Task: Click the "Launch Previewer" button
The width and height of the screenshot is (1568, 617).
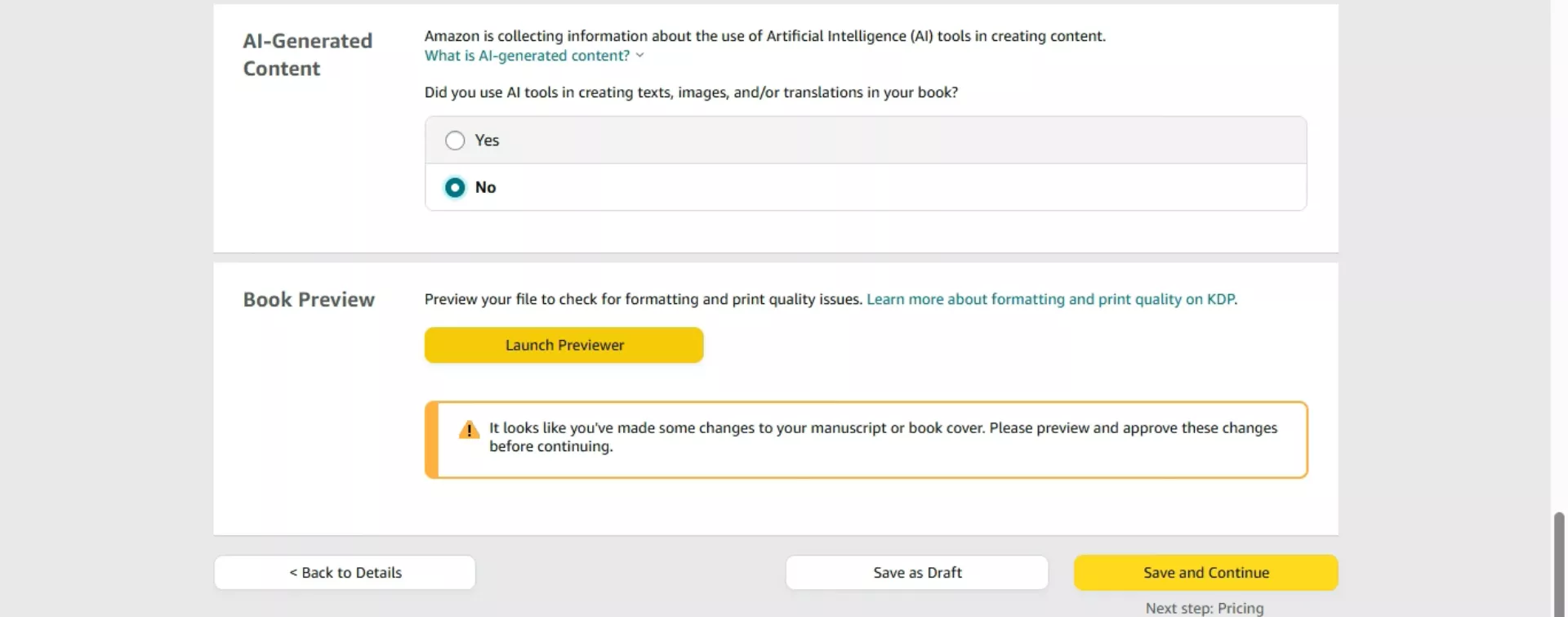Action: pyautogui.click(x=563, y=345)
